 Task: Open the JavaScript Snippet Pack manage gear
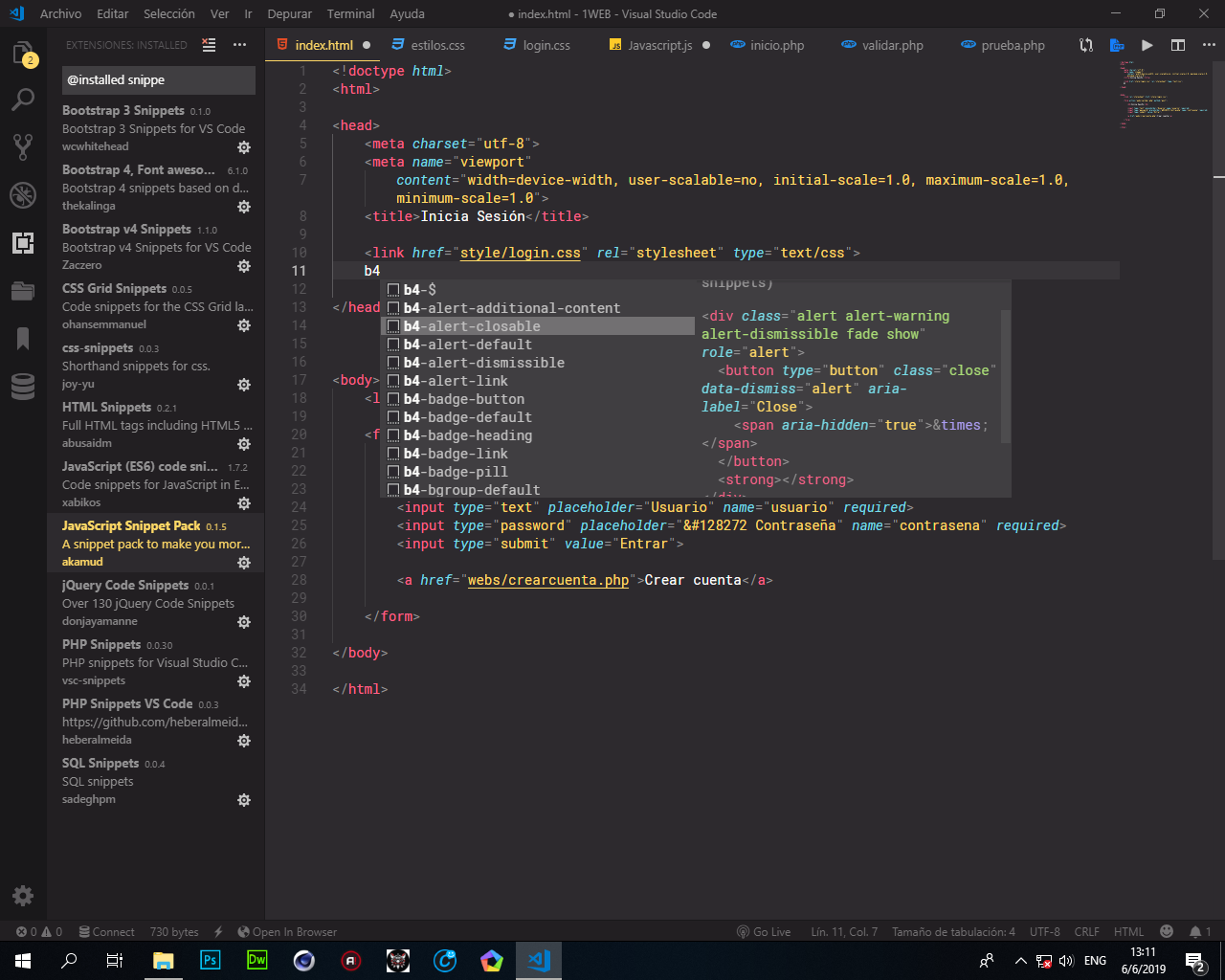[x=244, y=563]
